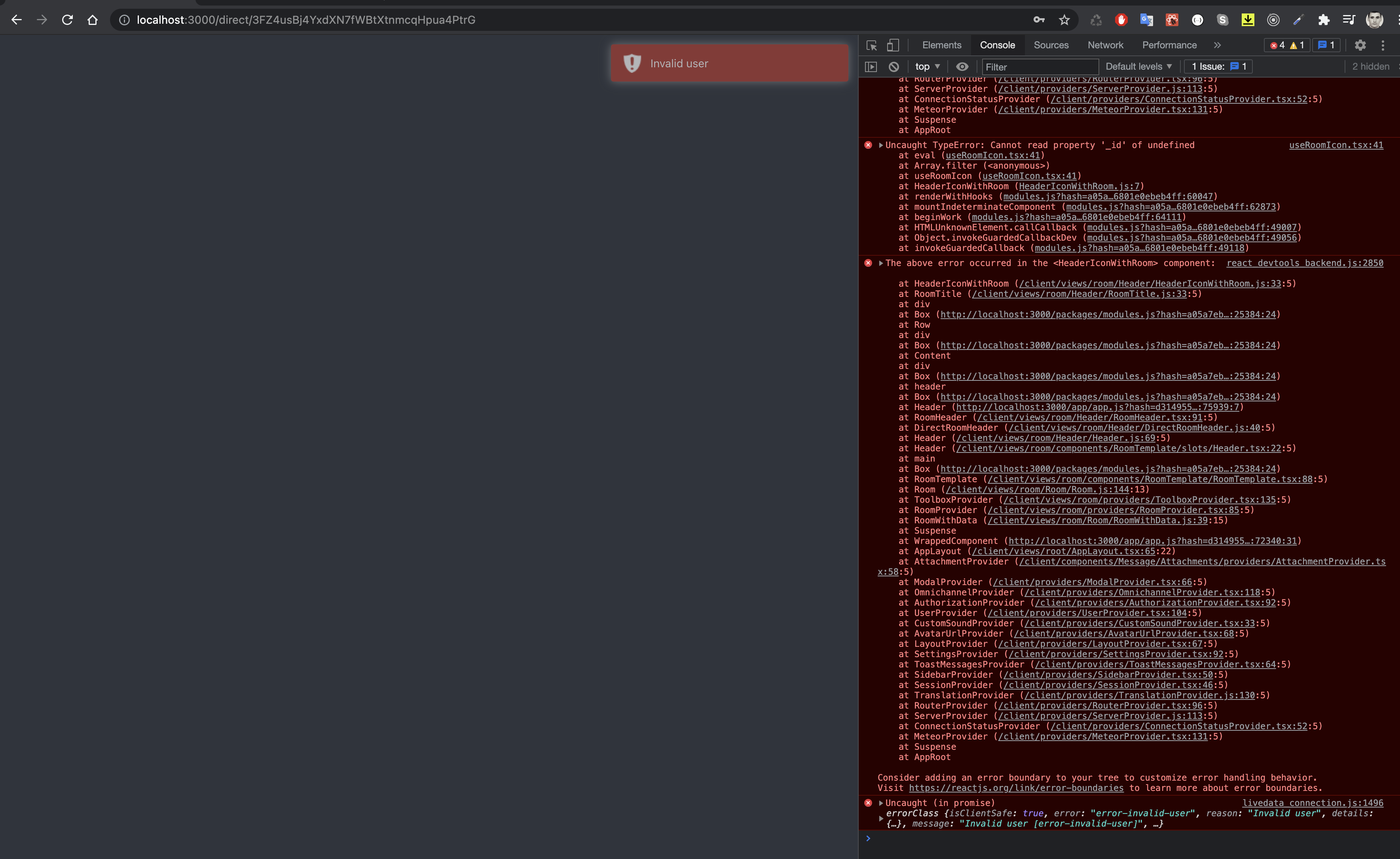Activate the DevTools inspect element picker

pyautogui.click(x=872, y=45)
